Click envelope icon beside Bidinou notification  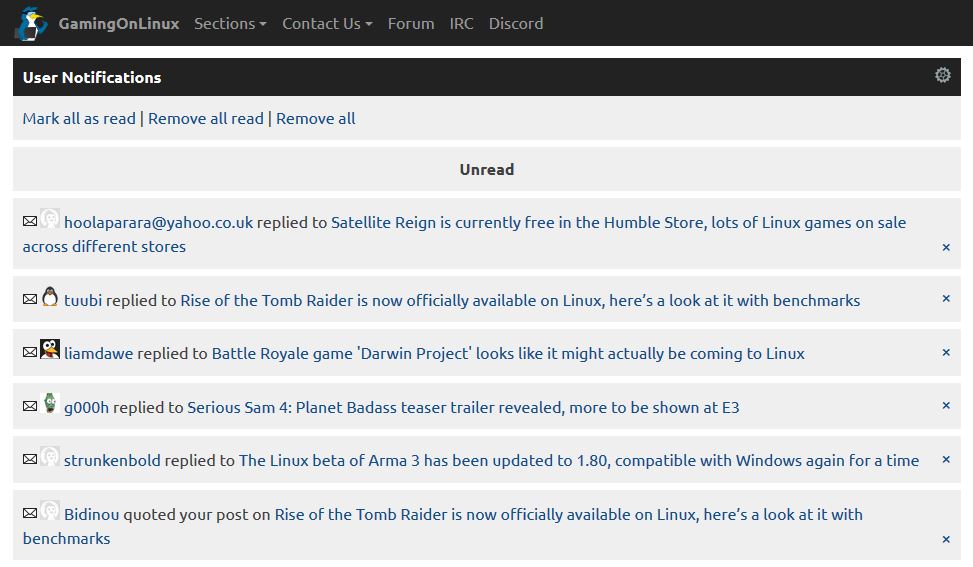tap(30, 513)
